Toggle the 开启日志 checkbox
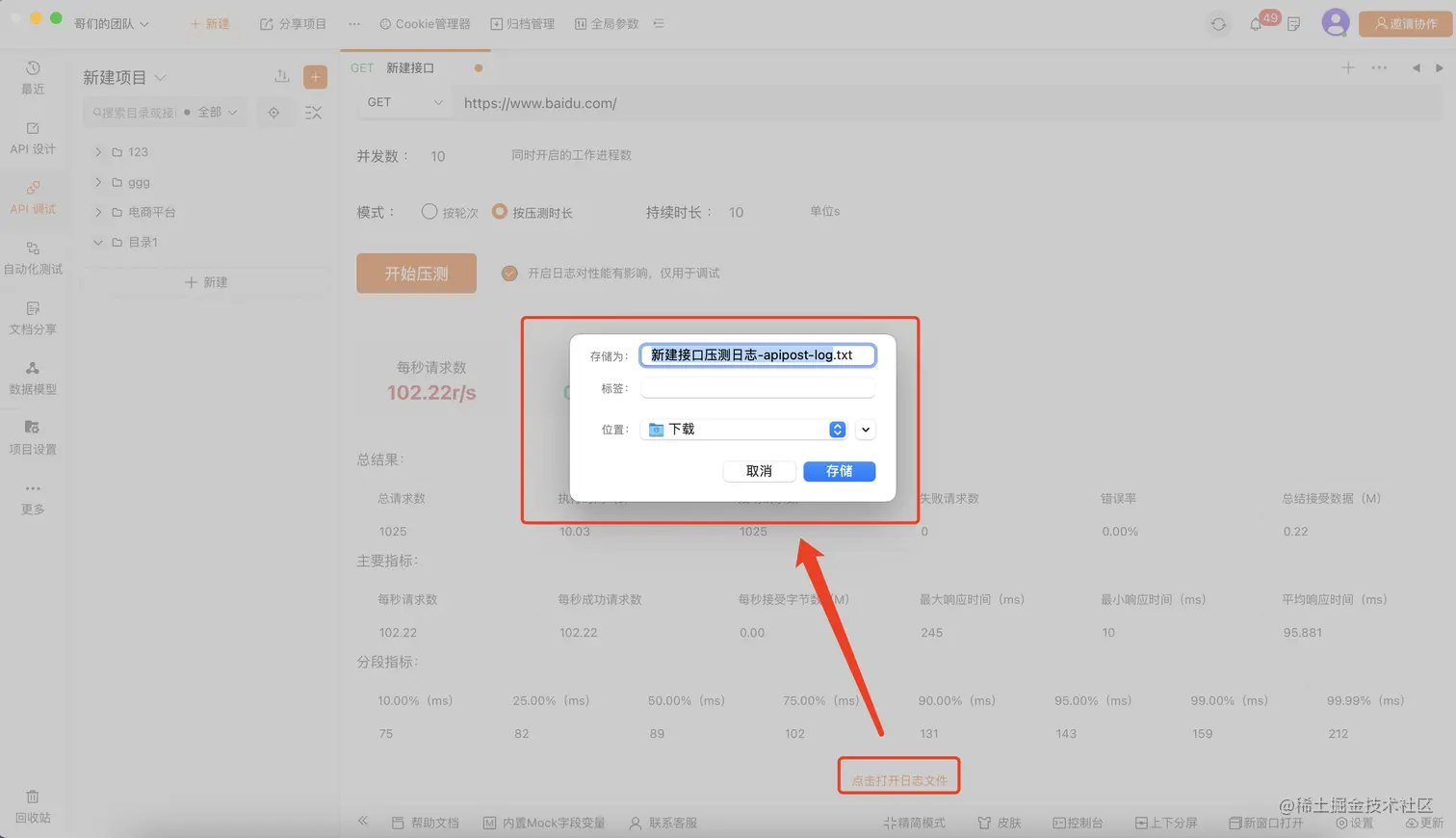Image resolution: width=1456 pixels, height=838 pixels. coord(509,274)
